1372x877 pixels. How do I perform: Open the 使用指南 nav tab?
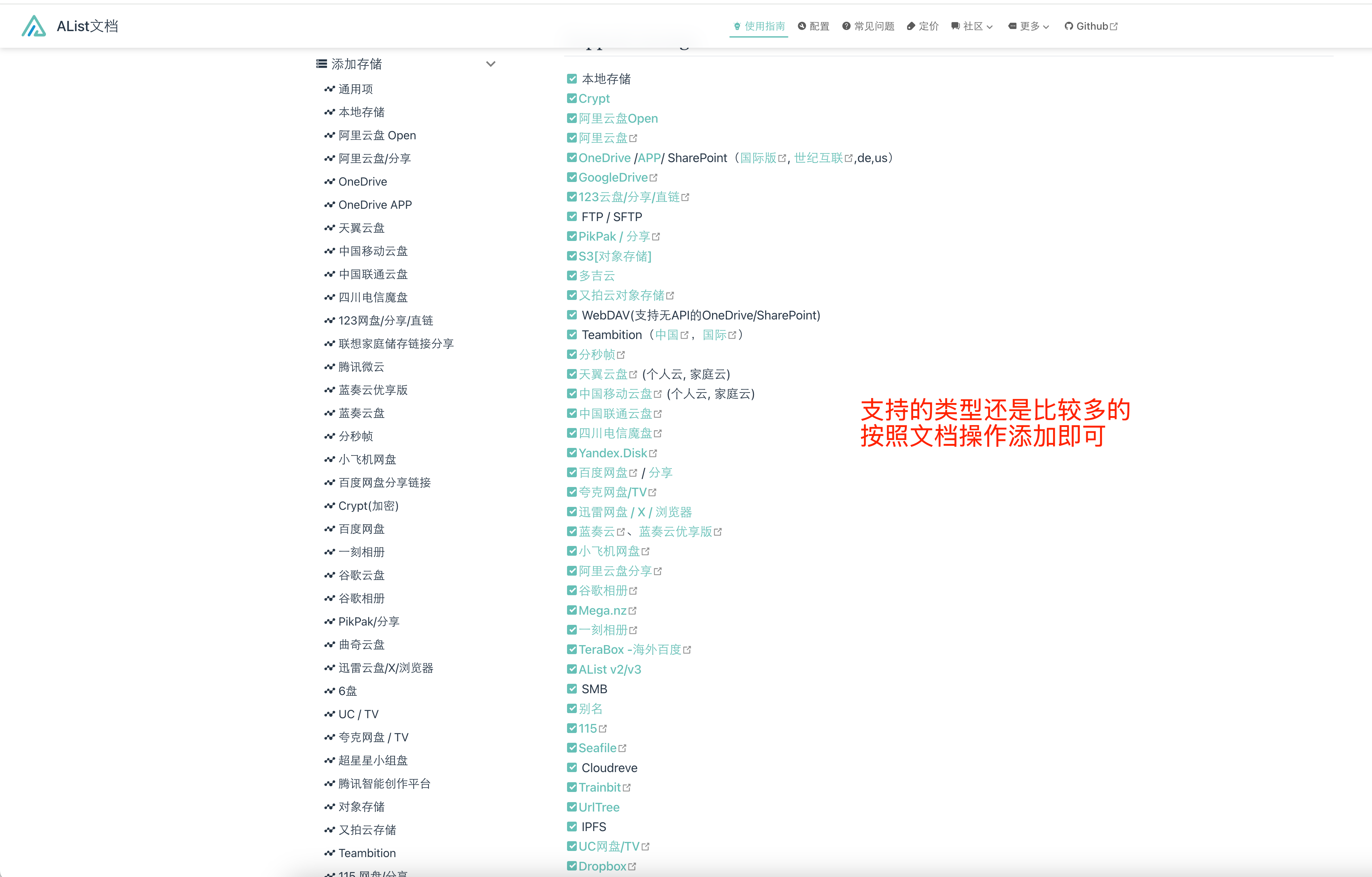click(759, 26)
